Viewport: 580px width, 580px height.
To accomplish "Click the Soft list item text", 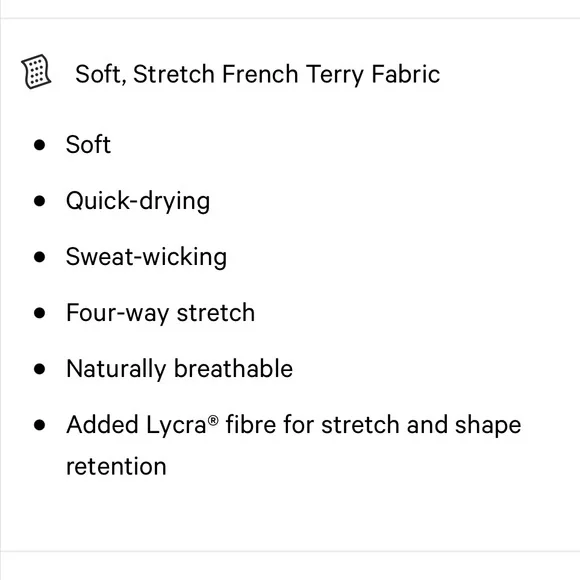I will [x=88, y=144].
